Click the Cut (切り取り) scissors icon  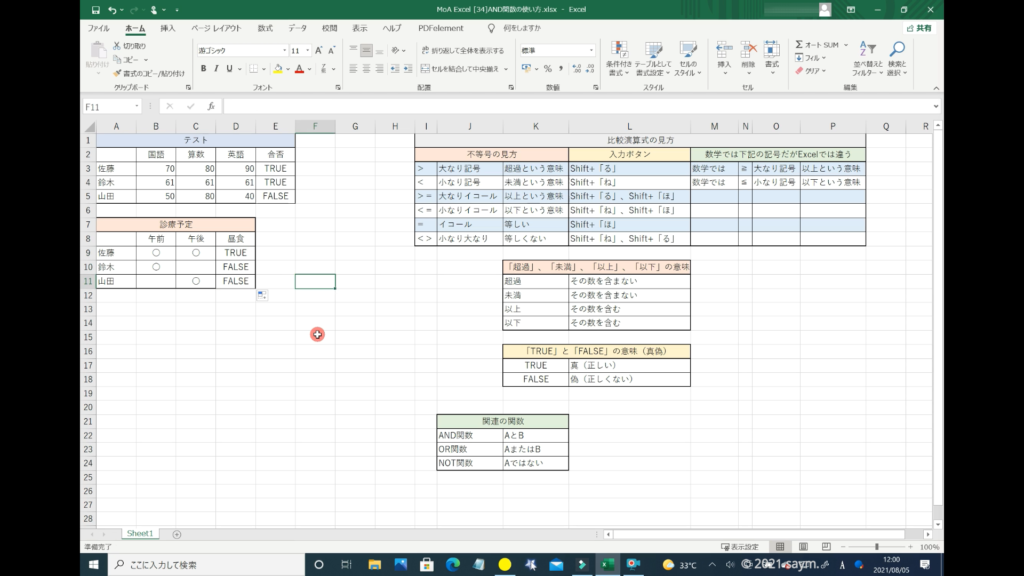pyautogui.click(x=118, y=46)
